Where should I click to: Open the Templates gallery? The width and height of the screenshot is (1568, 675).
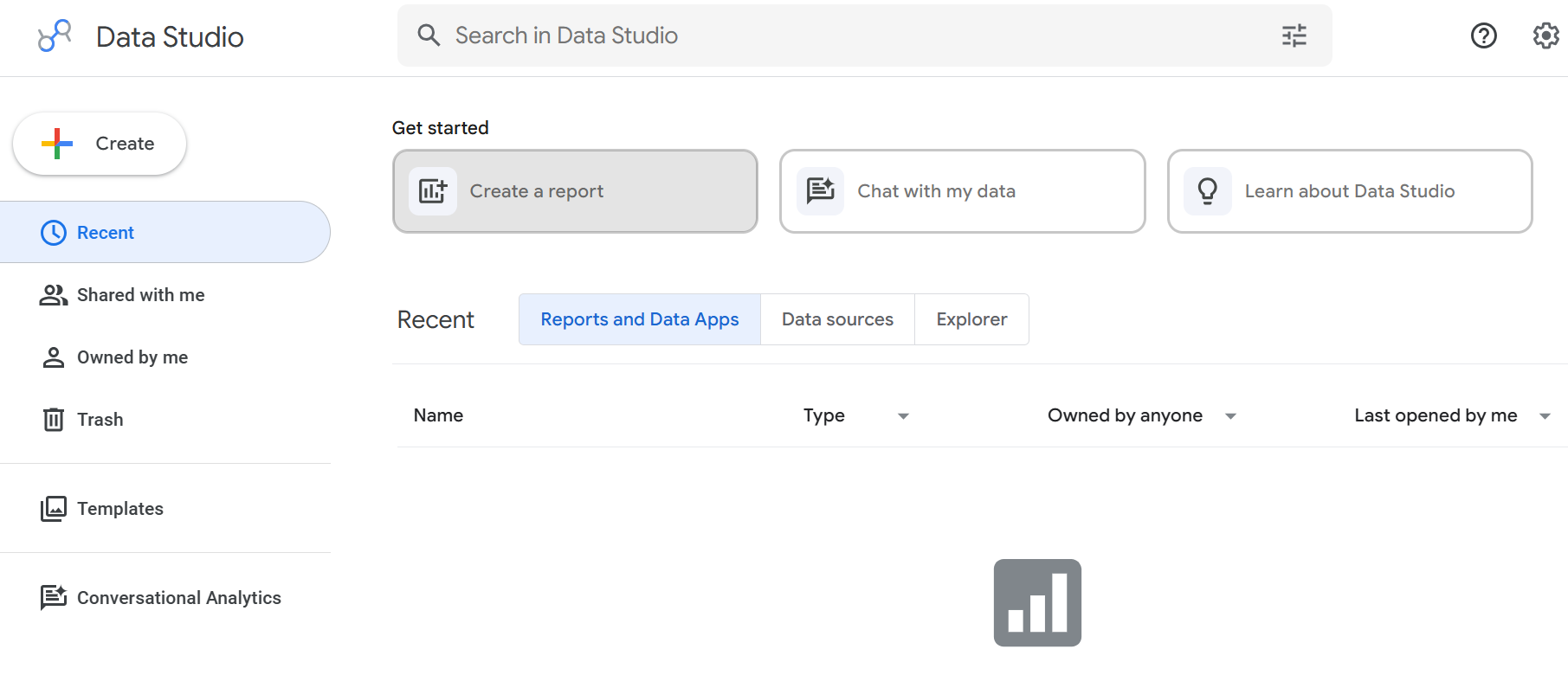pyautogui.click(x=165, y=509)
